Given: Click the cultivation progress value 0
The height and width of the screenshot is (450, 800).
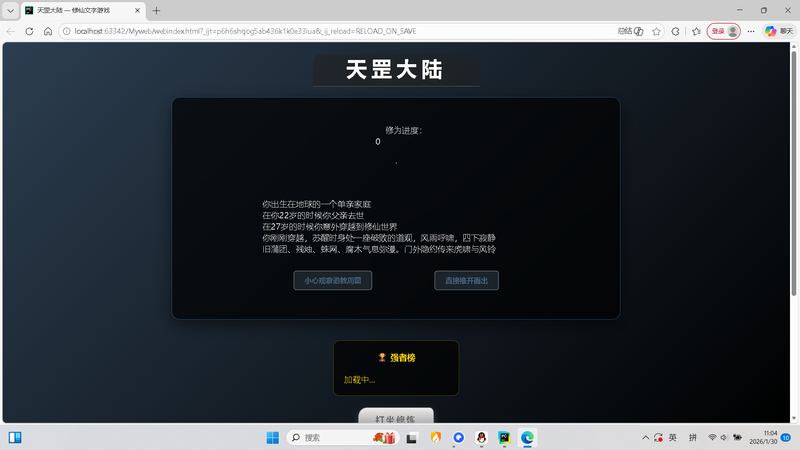Looking at the screenshot, I should click(x=378, y=142).
